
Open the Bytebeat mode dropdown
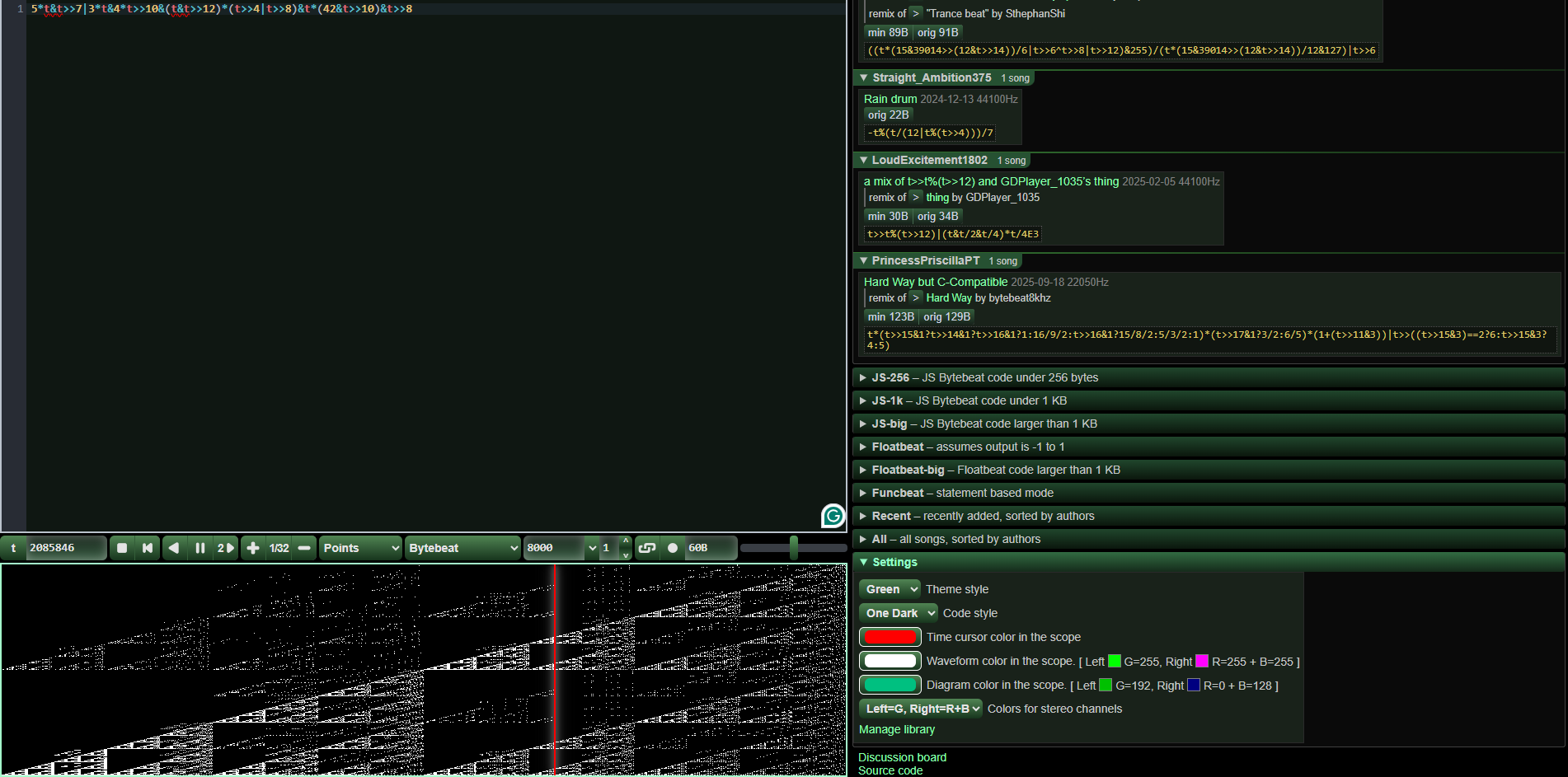click(462, 548)
